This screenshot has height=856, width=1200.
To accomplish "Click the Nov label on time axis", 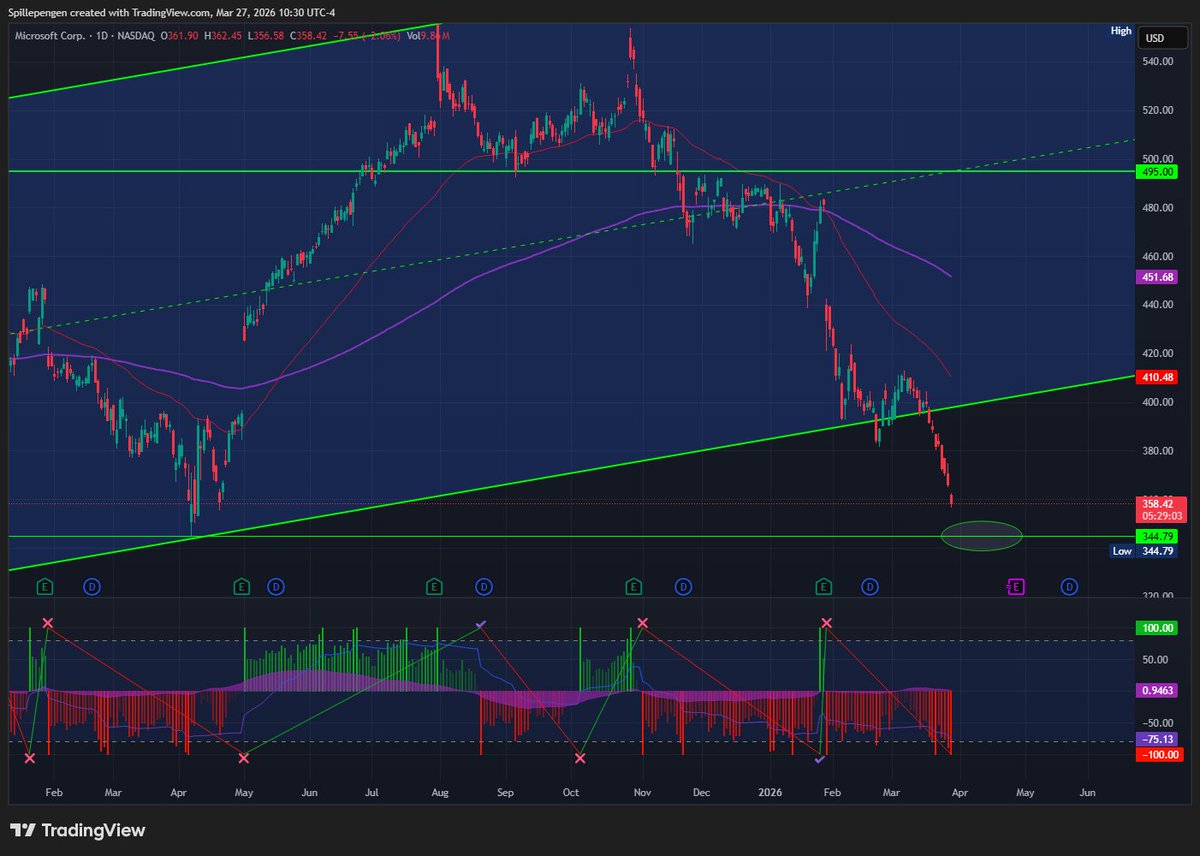I will pyautogui.click(x=643, y=792).
